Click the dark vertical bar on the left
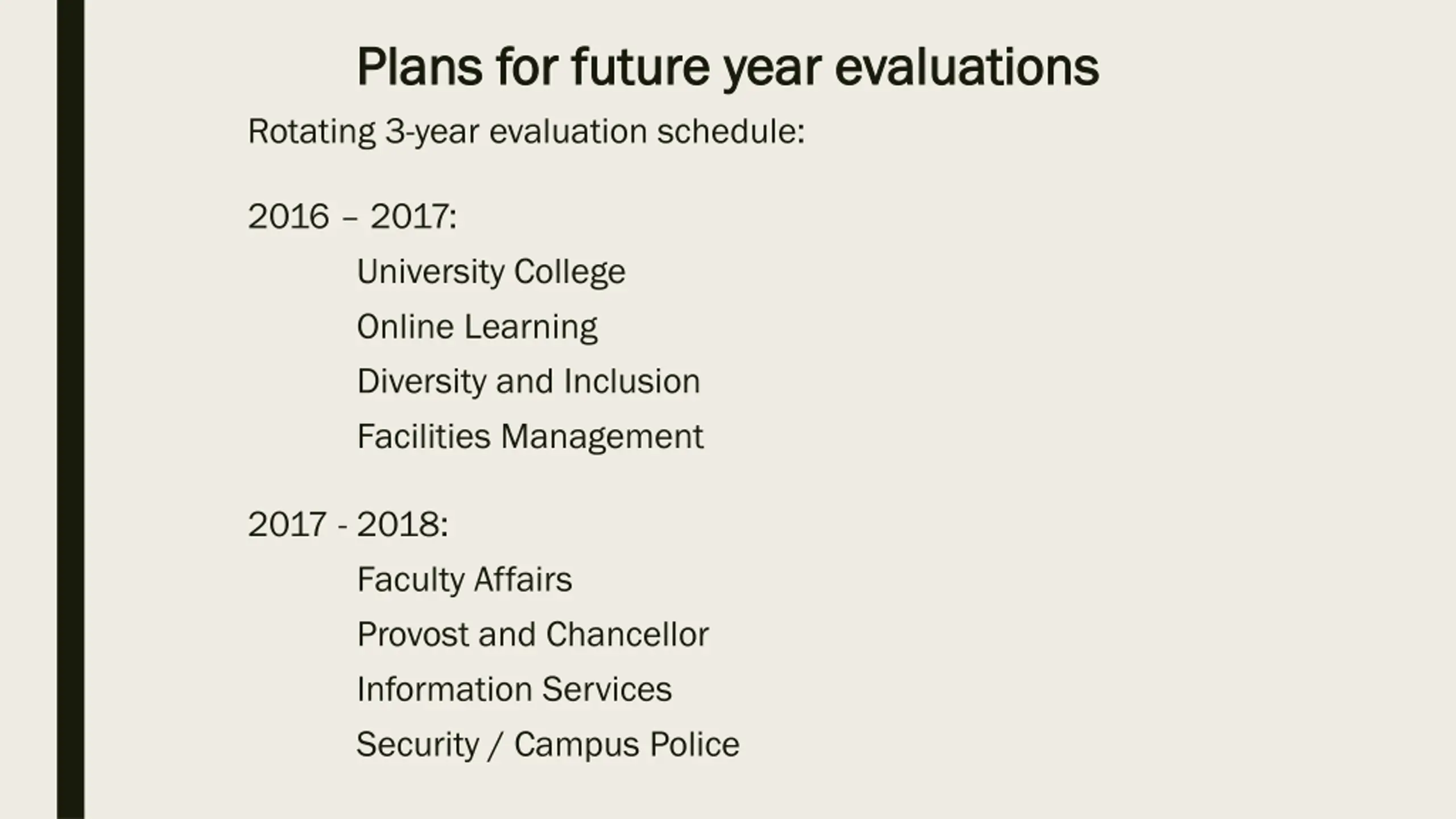Viewport: 1456px width, 819px height. pyautogui.click(x=71, y=409)
